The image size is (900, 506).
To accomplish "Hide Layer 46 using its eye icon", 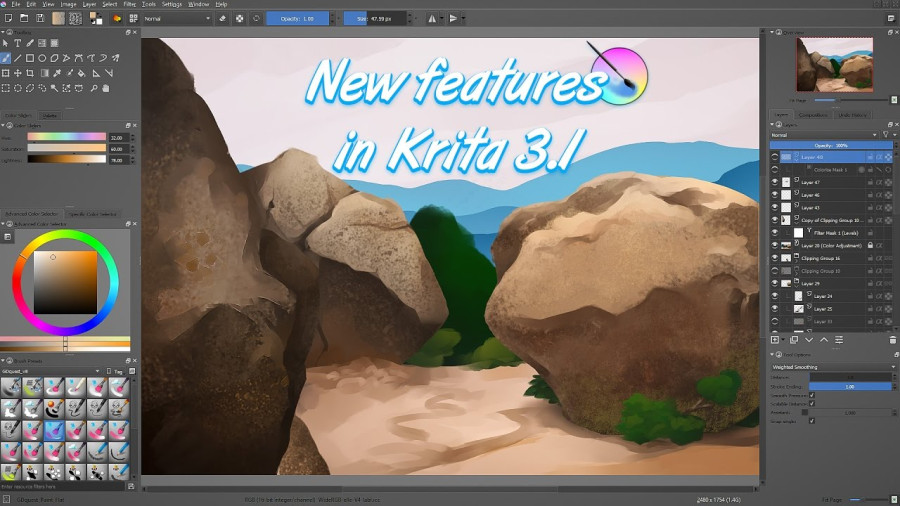I will click(x=775, y=195).
